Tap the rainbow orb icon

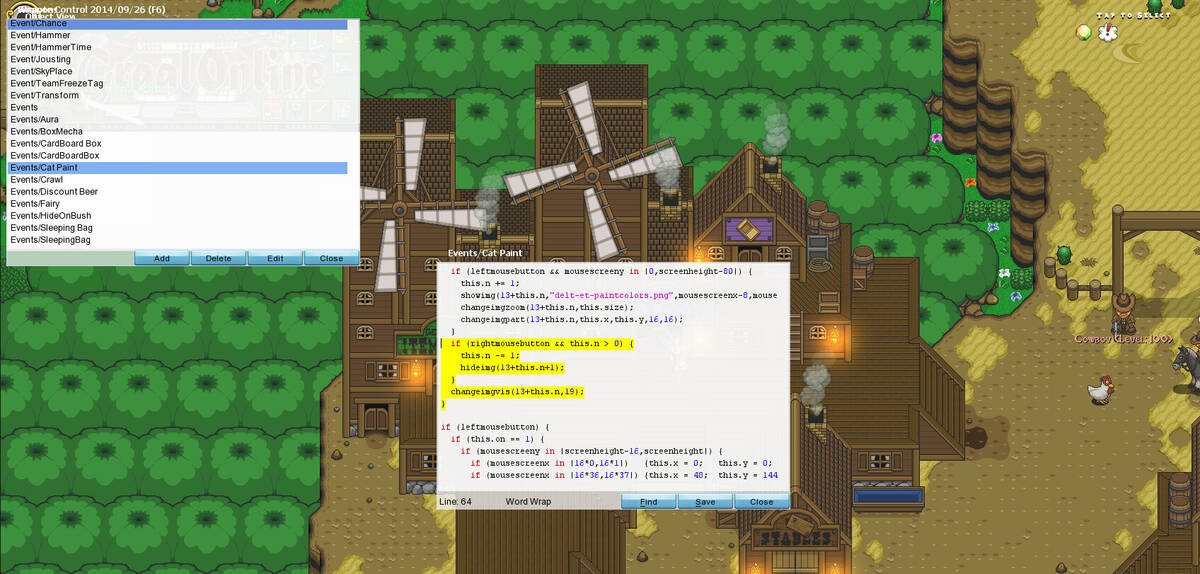pos(1084,32)
